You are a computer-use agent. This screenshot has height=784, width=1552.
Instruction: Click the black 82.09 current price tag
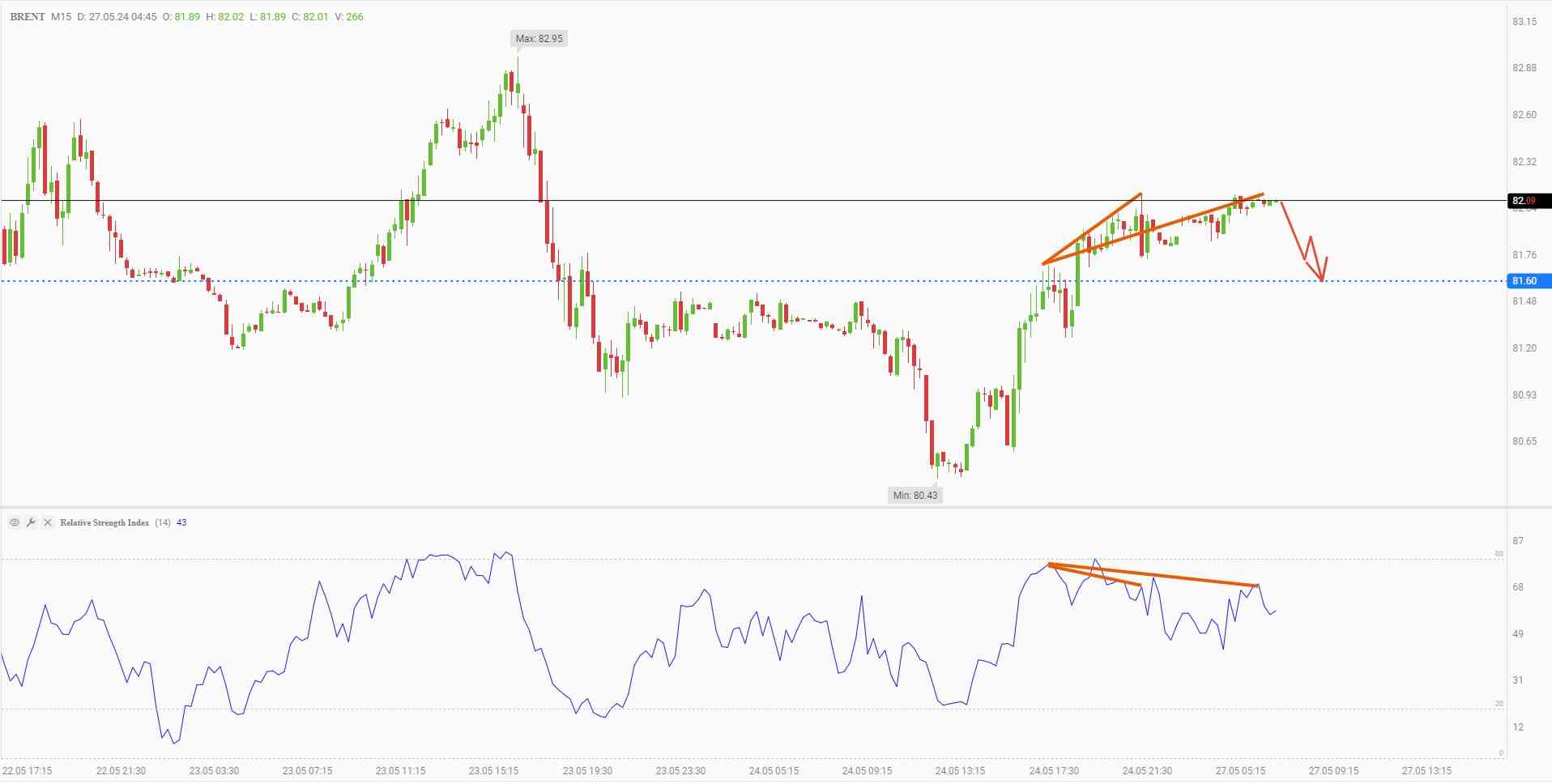pyautogui.click(x=1529, y=200)
